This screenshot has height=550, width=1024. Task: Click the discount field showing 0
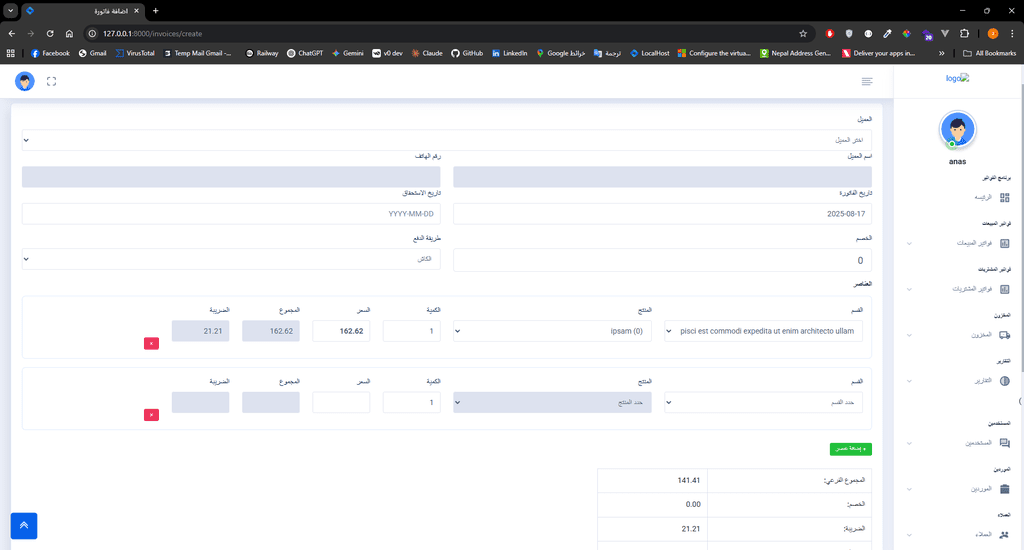click(x=662, y=260)
